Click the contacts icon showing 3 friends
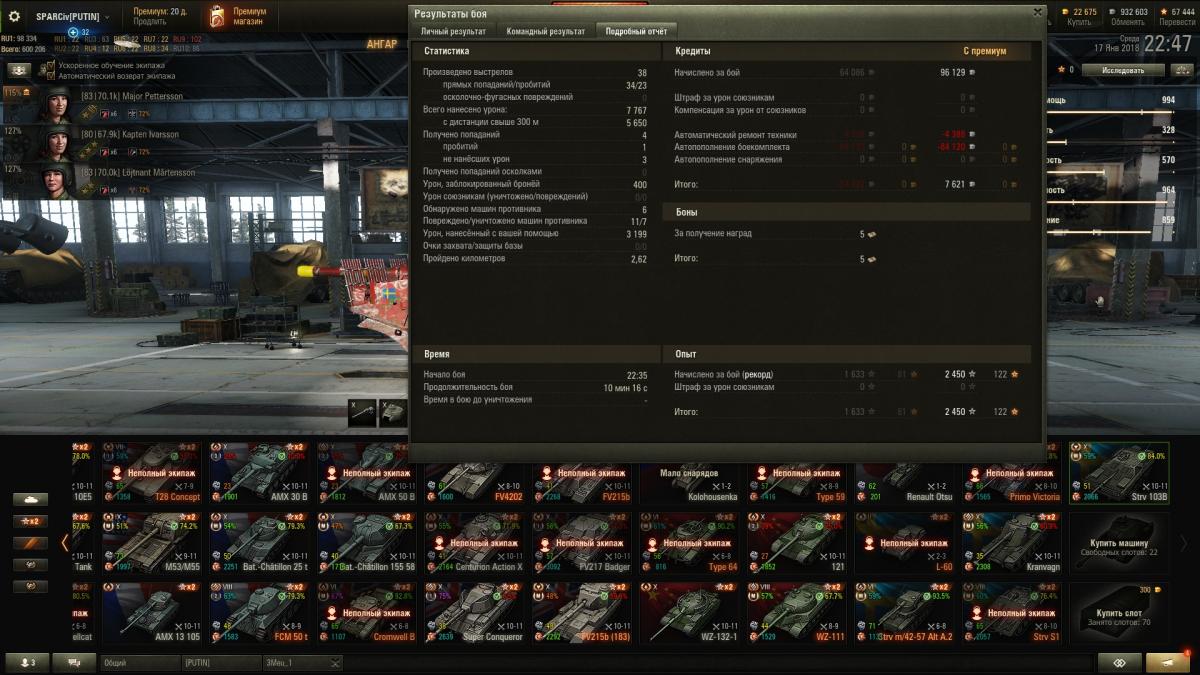 (x=27, y=662)
